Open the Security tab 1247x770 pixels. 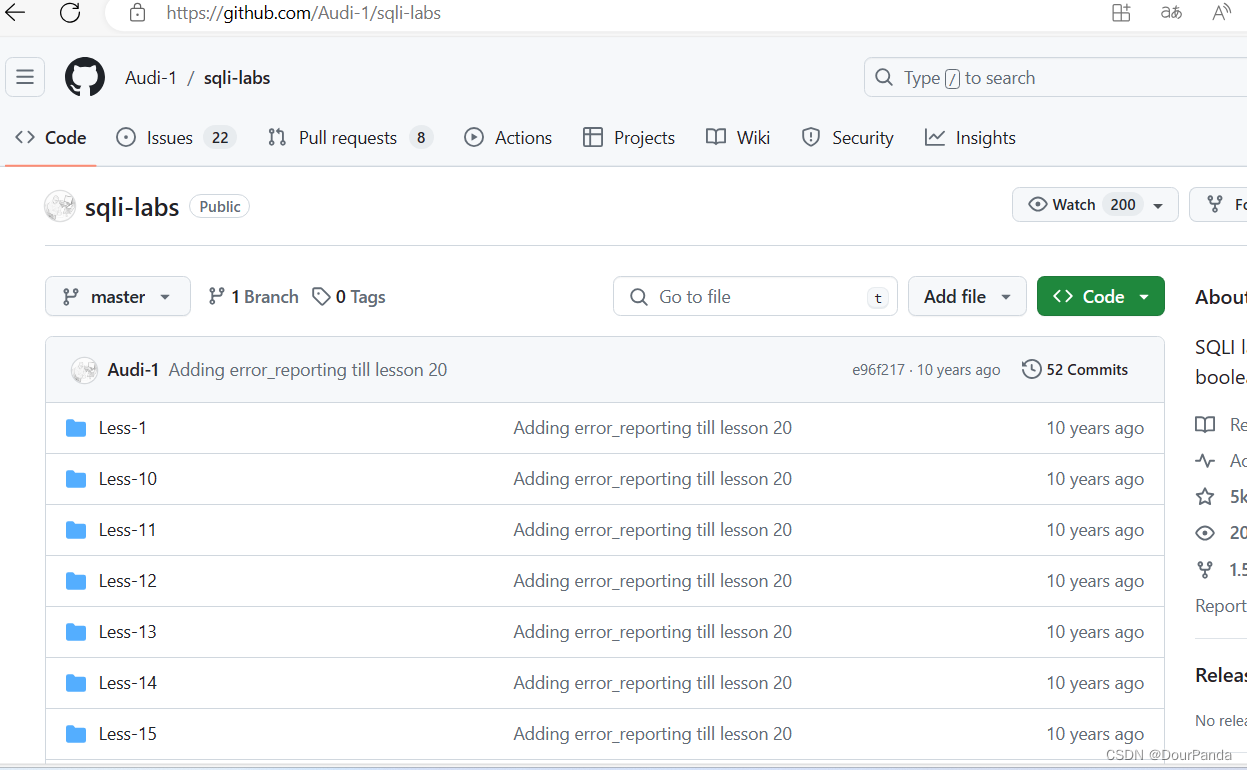coord(848,138)
